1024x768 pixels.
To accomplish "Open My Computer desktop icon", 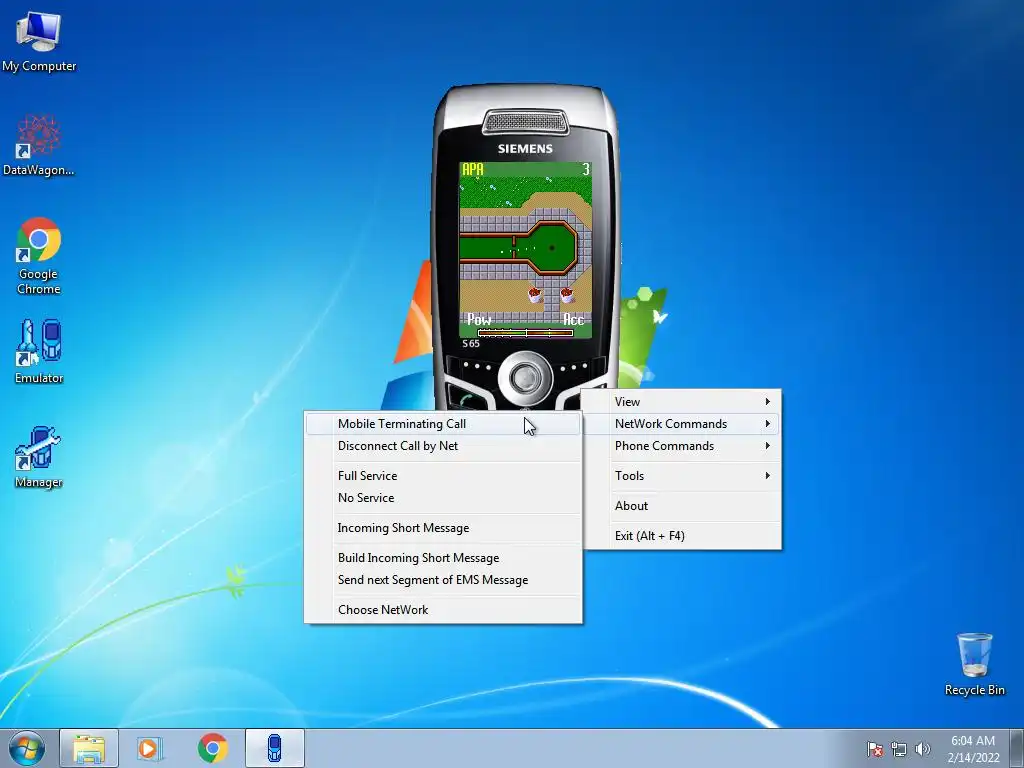I will coord(39,40).
